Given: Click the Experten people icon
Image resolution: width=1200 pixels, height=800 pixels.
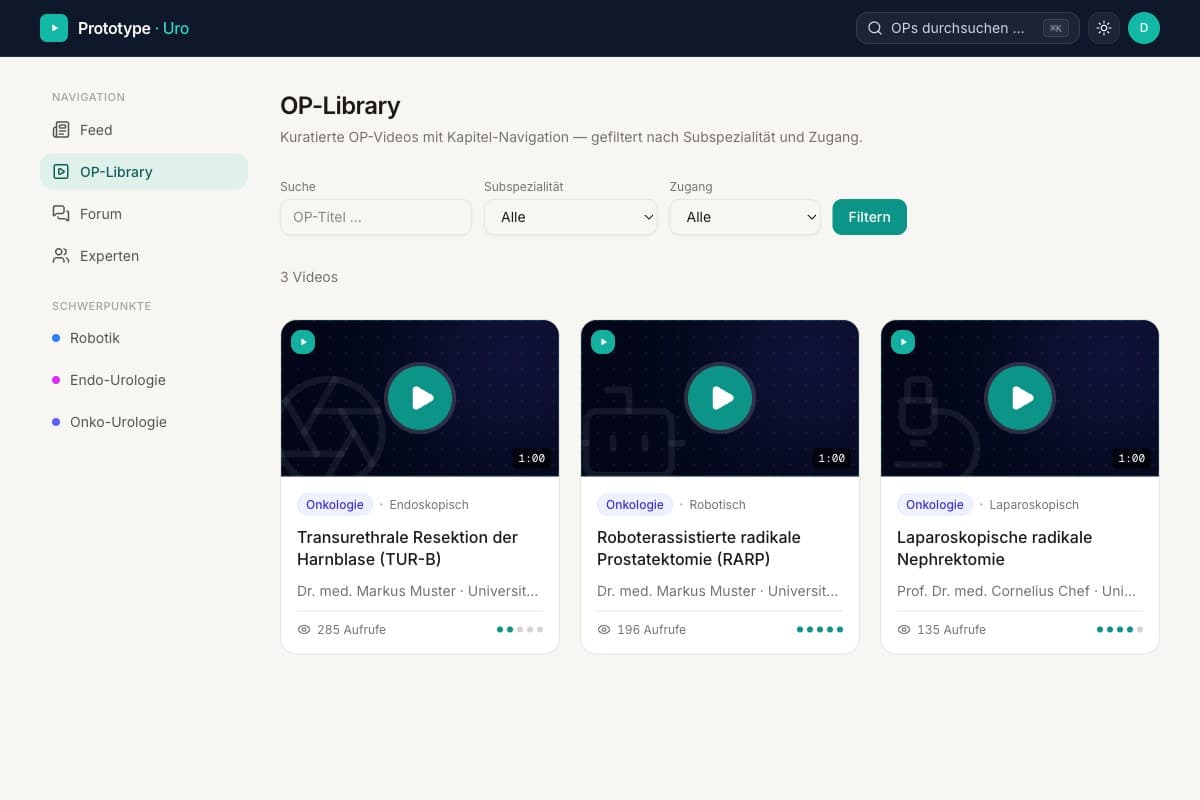Looking at the screenshot, I should pos(61,256).
